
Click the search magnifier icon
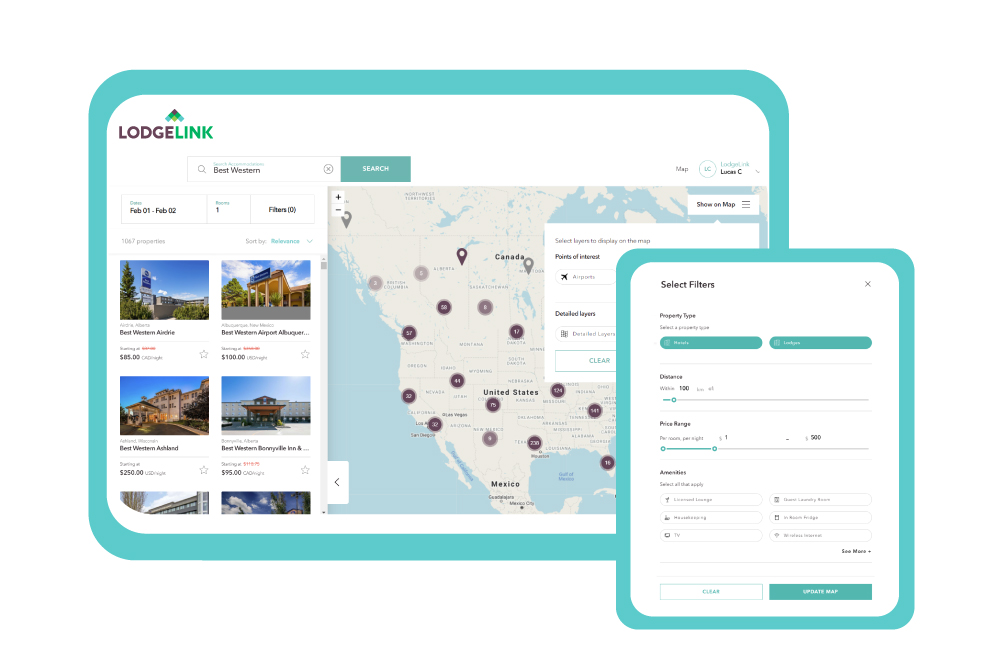coord(202,169)
